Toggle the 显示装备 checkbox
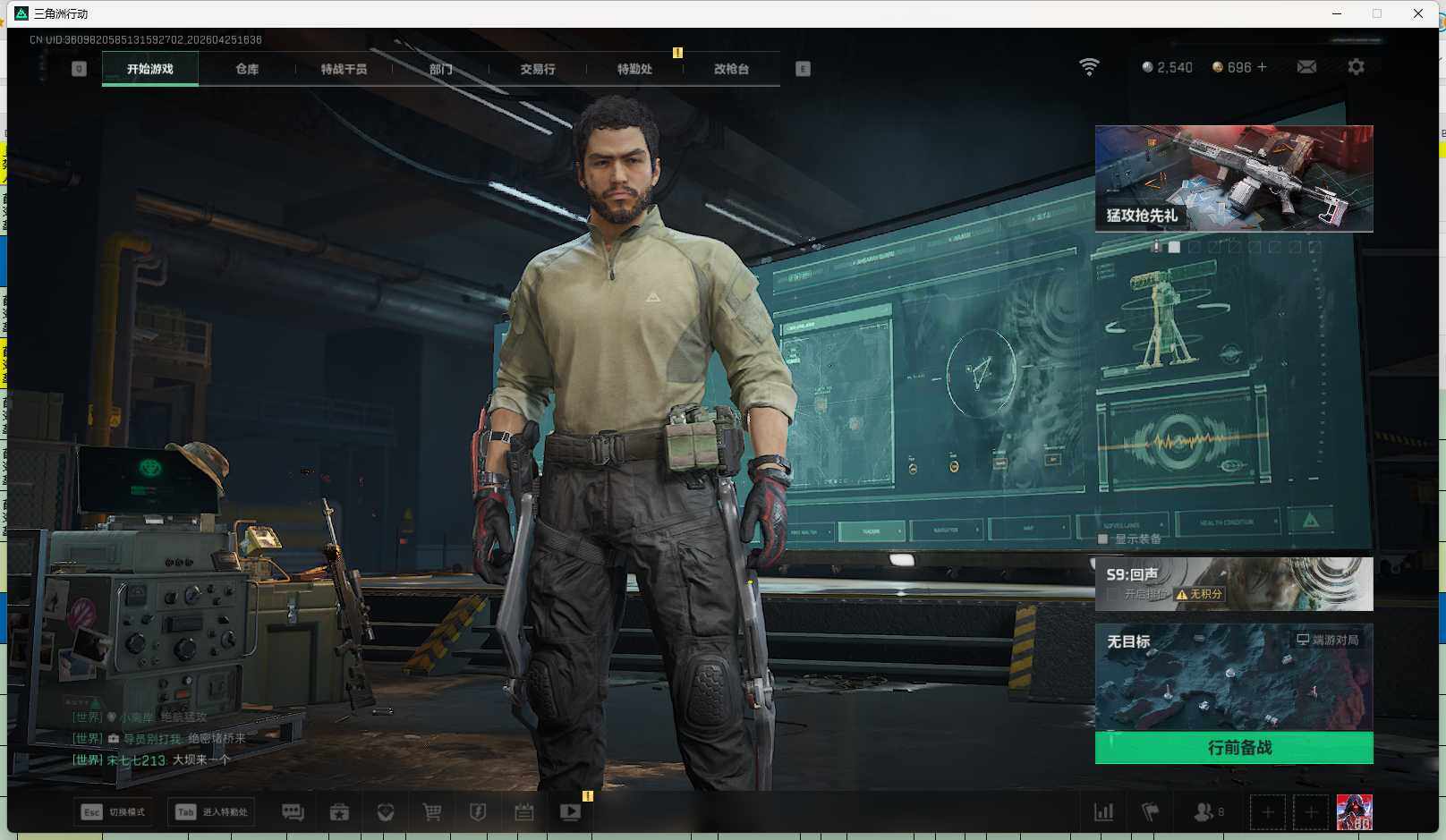The width and height of the screenshot is (1446, 840). coord(1103,539)
